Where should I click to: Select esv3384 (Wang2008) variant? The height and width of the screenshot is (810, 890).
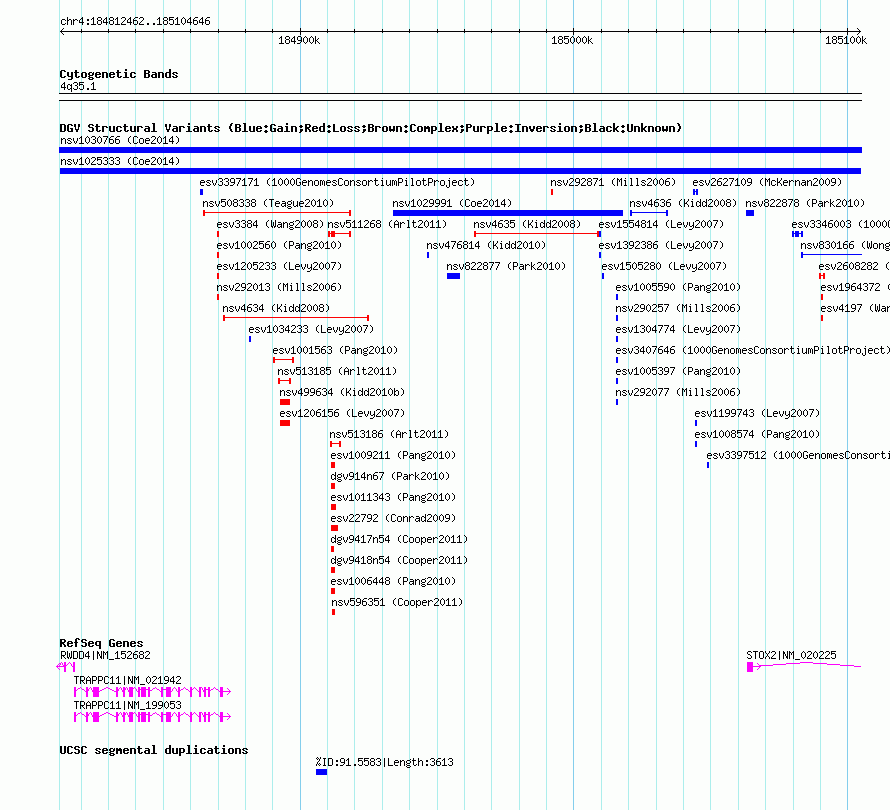click(x=270, y=224)
